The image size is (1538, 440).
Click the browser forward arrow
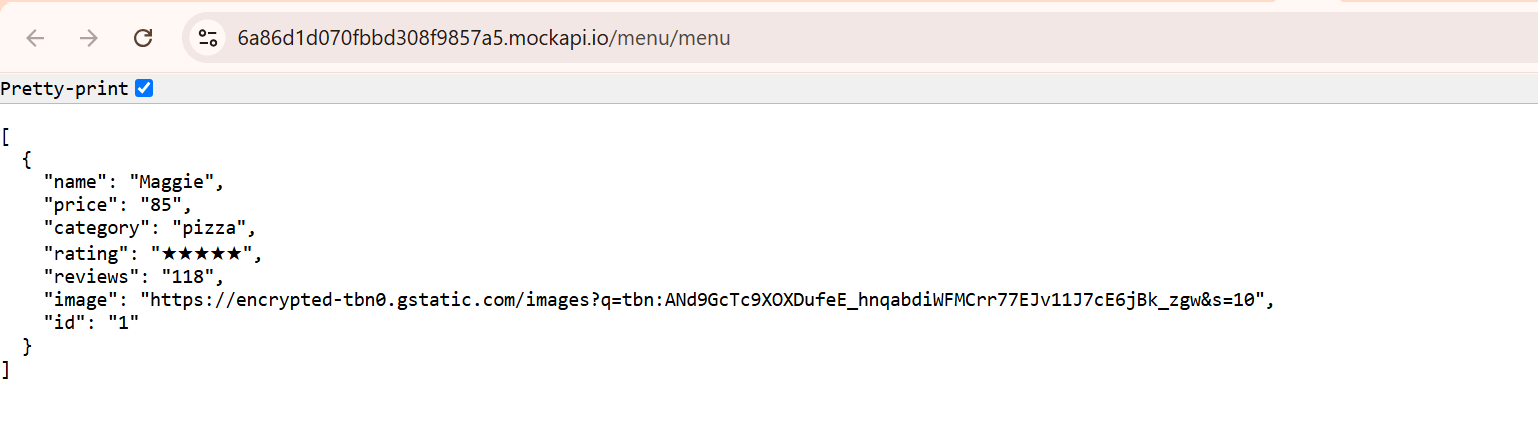coord(89,38)
